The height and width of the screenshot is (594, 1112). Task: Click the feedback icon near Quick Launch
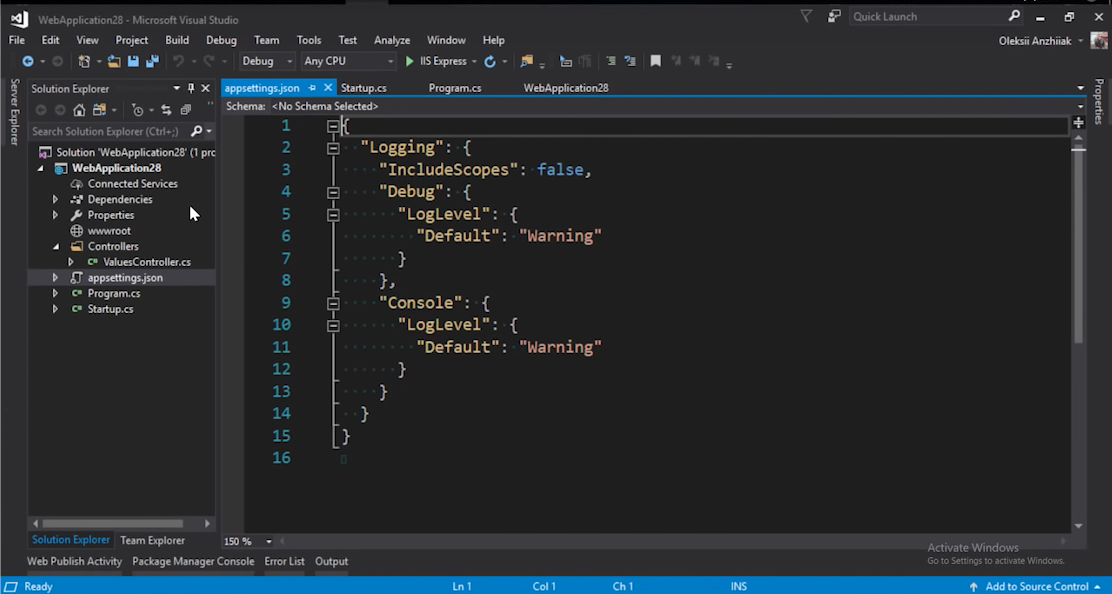pos(834,16)
